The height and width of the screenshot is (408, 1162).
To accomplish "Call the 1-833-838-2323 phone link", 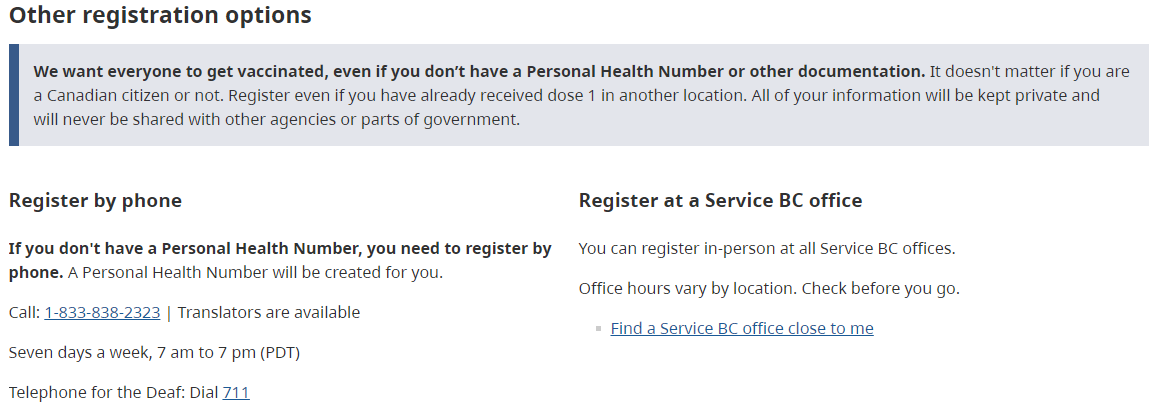I will click(102, 312).
